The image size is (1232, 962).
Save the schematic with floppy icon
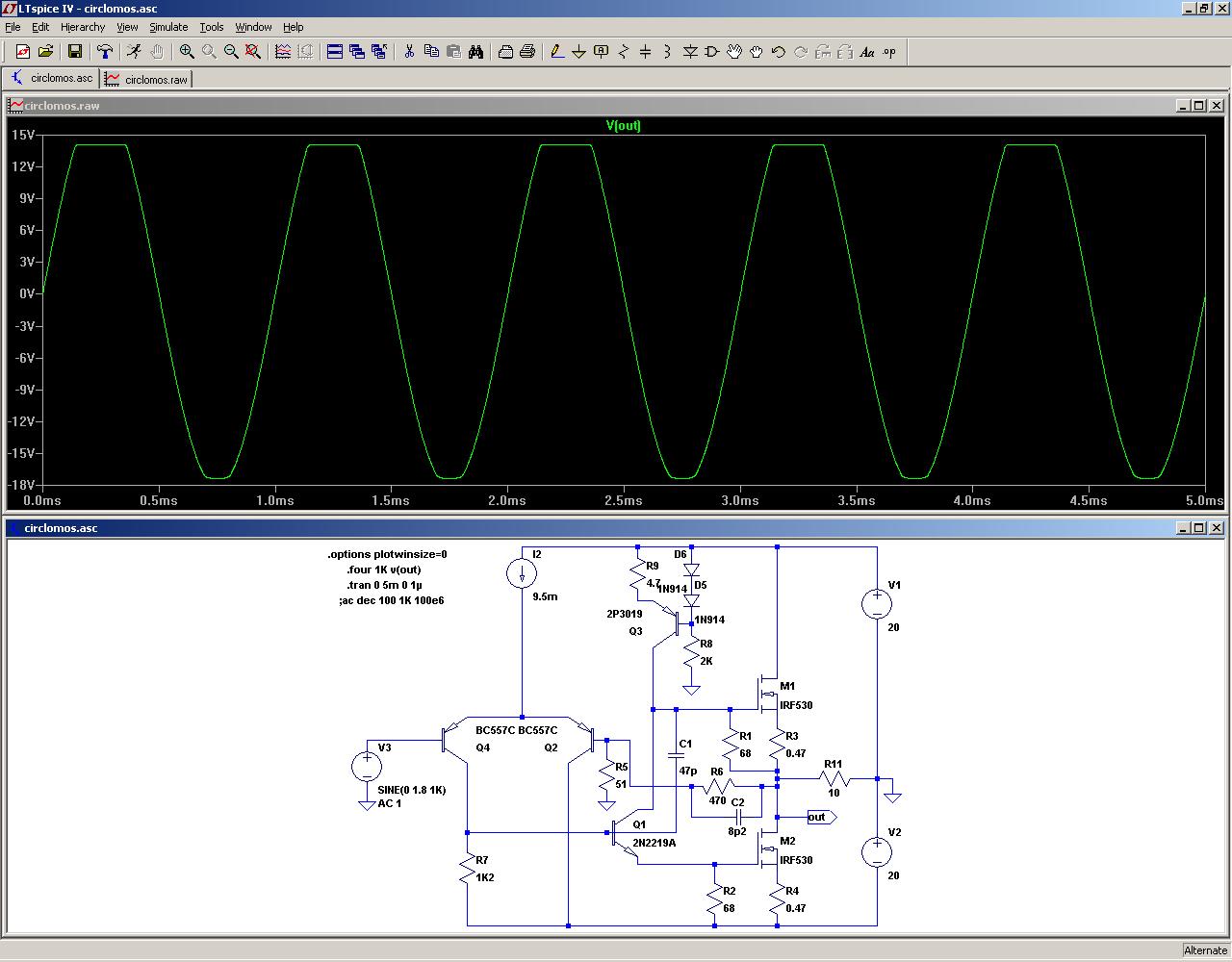[x=75, y=52]
